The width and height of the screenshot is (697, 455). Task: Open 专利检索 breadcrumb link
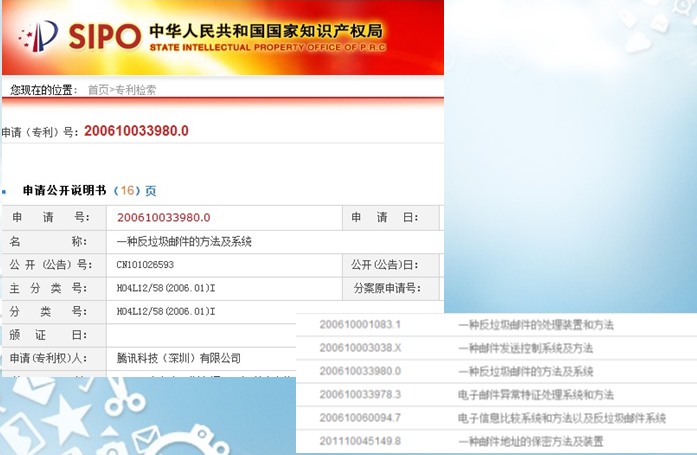[x=135, y=90]
